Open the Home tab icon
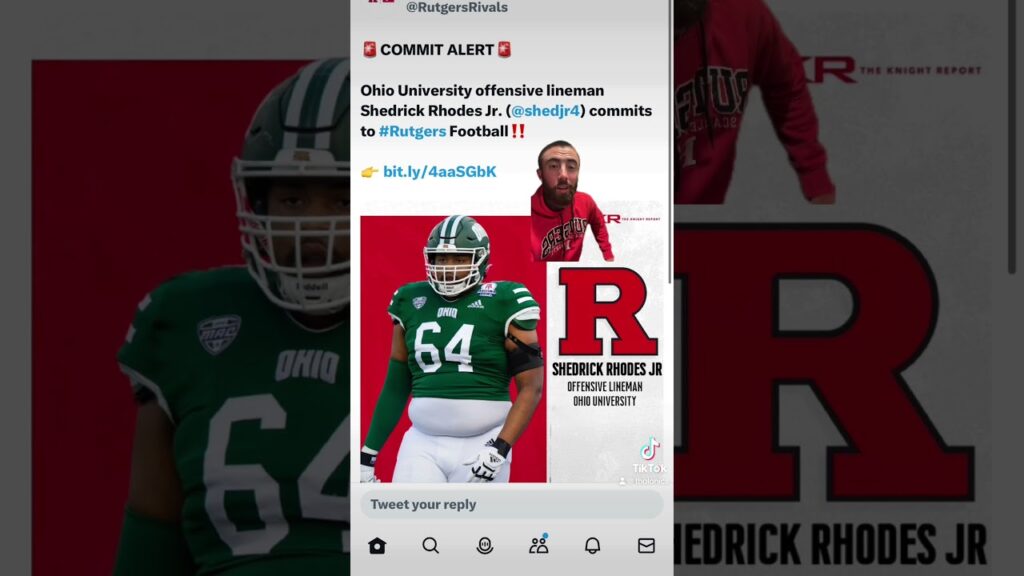The image size is (1024, 576). 377,545
